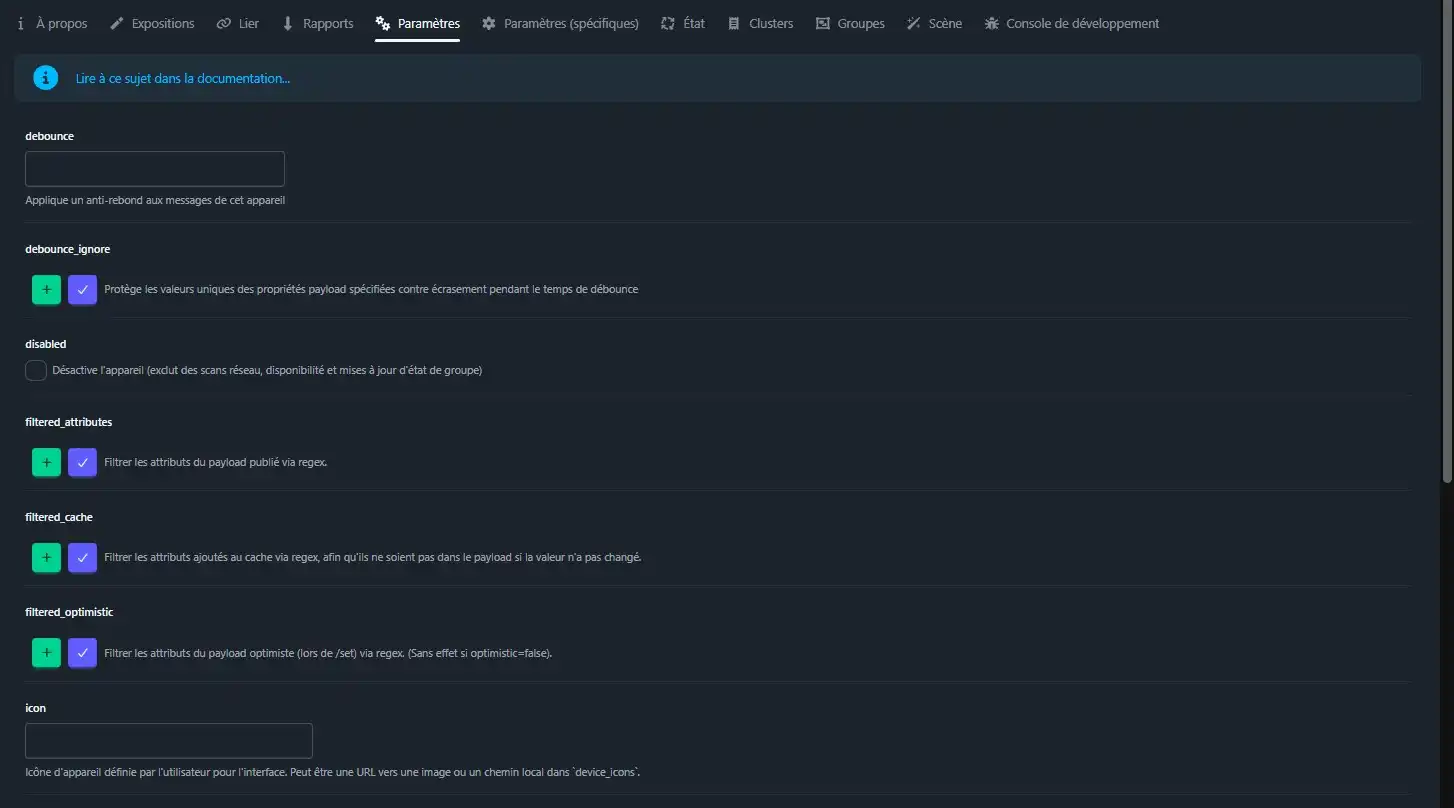Confirm debounce_ignore with the purple checkmark button
The width and height of the screenshot is (1454, 808).
point(83,289)
